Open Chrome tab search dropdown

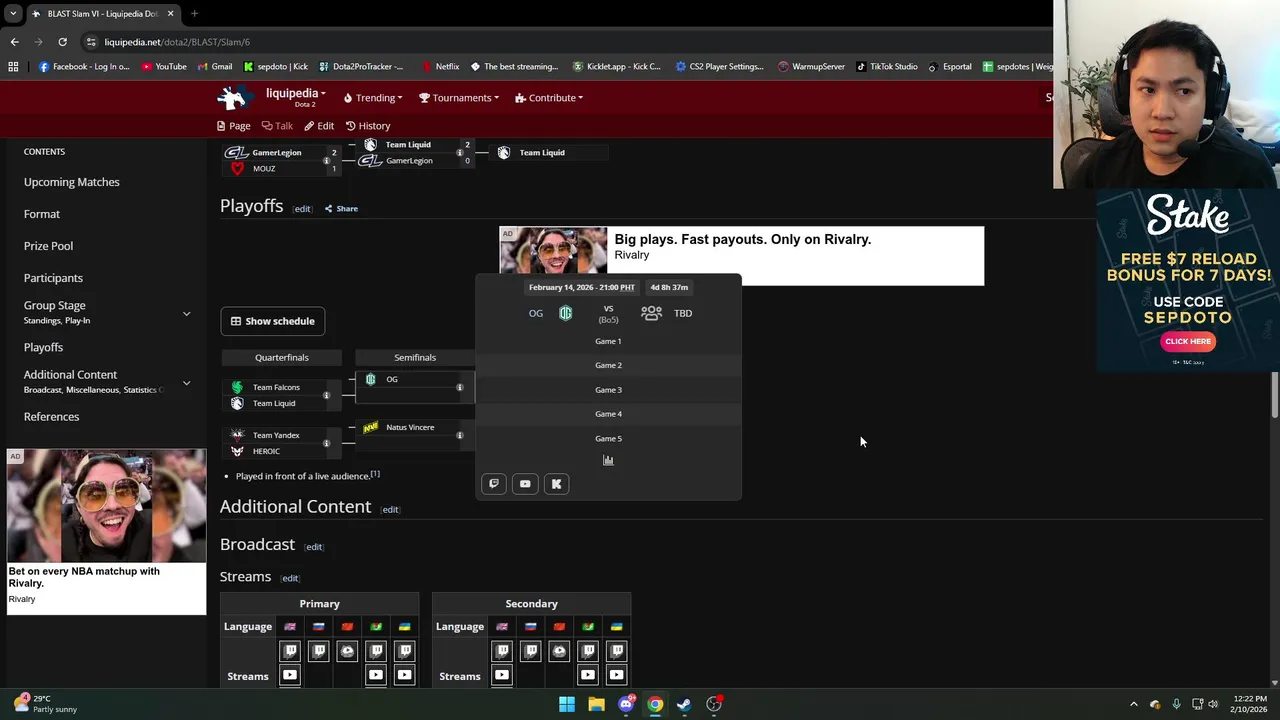13,13
